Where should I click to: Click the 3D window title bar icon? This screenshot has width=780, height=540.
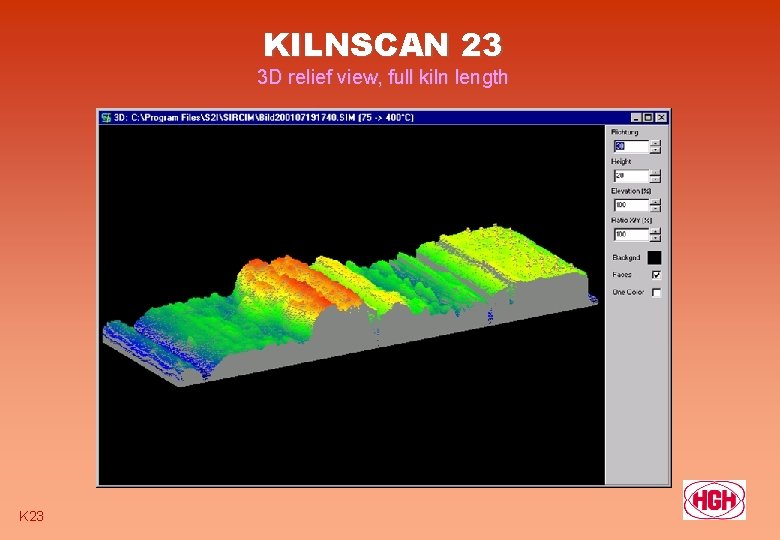coord(106,117)
